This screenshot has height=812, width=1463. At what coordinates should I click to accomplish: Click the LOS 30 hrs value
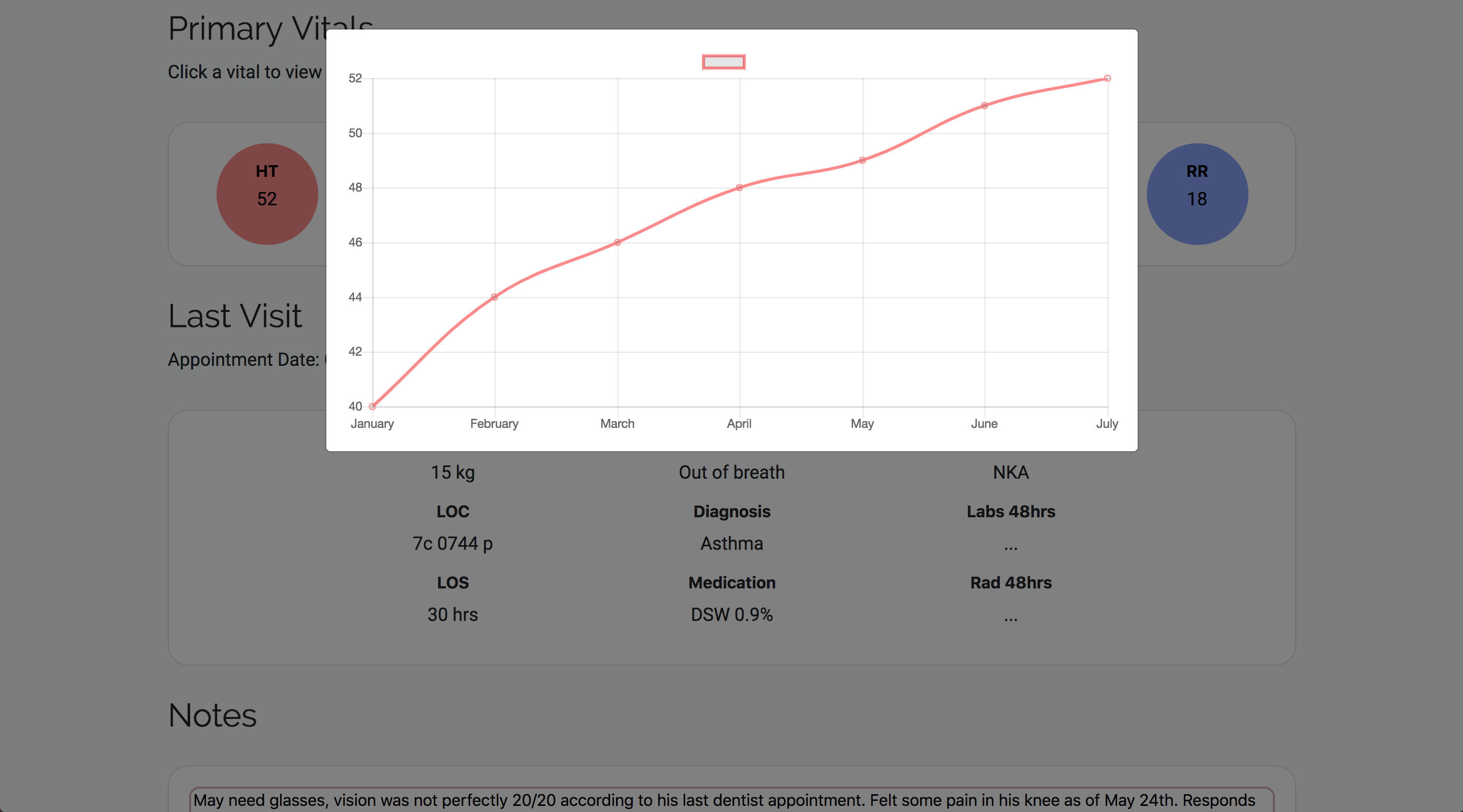452,614
